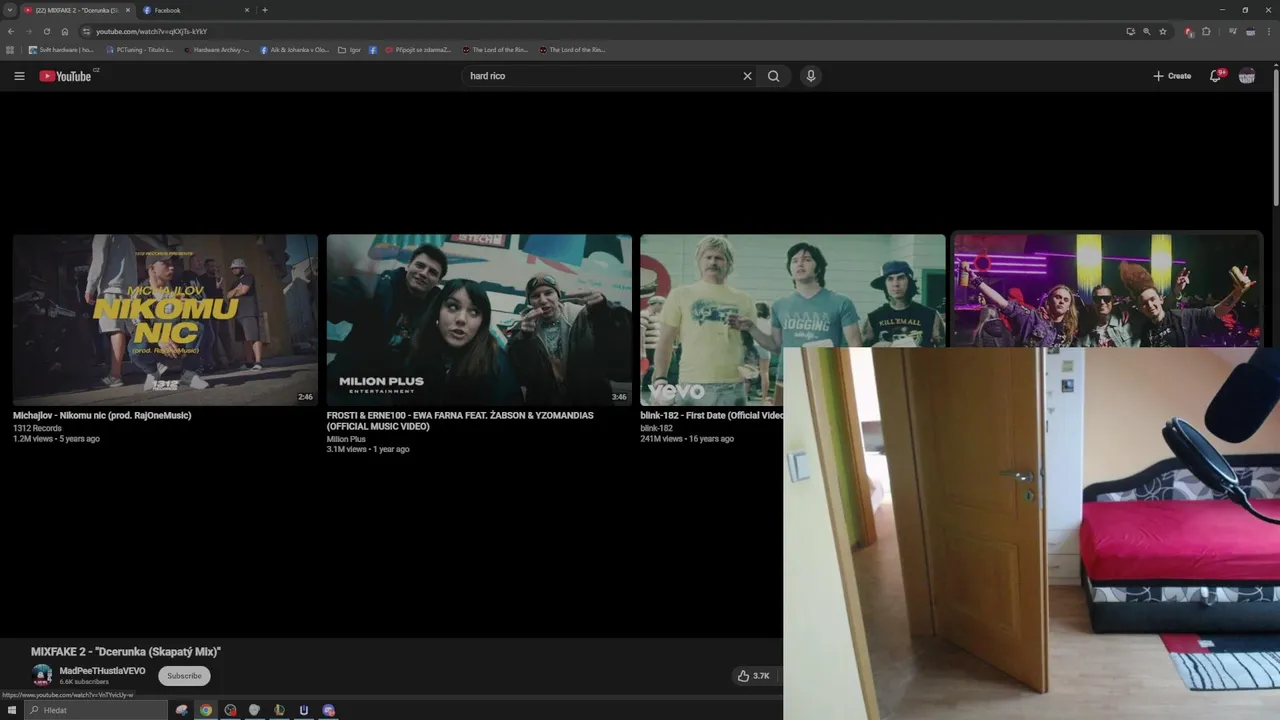Open the party video thumbnail with neon lights
Image resolution: width=1280 pixels, height=720 pixels.
click(1107, 291)
